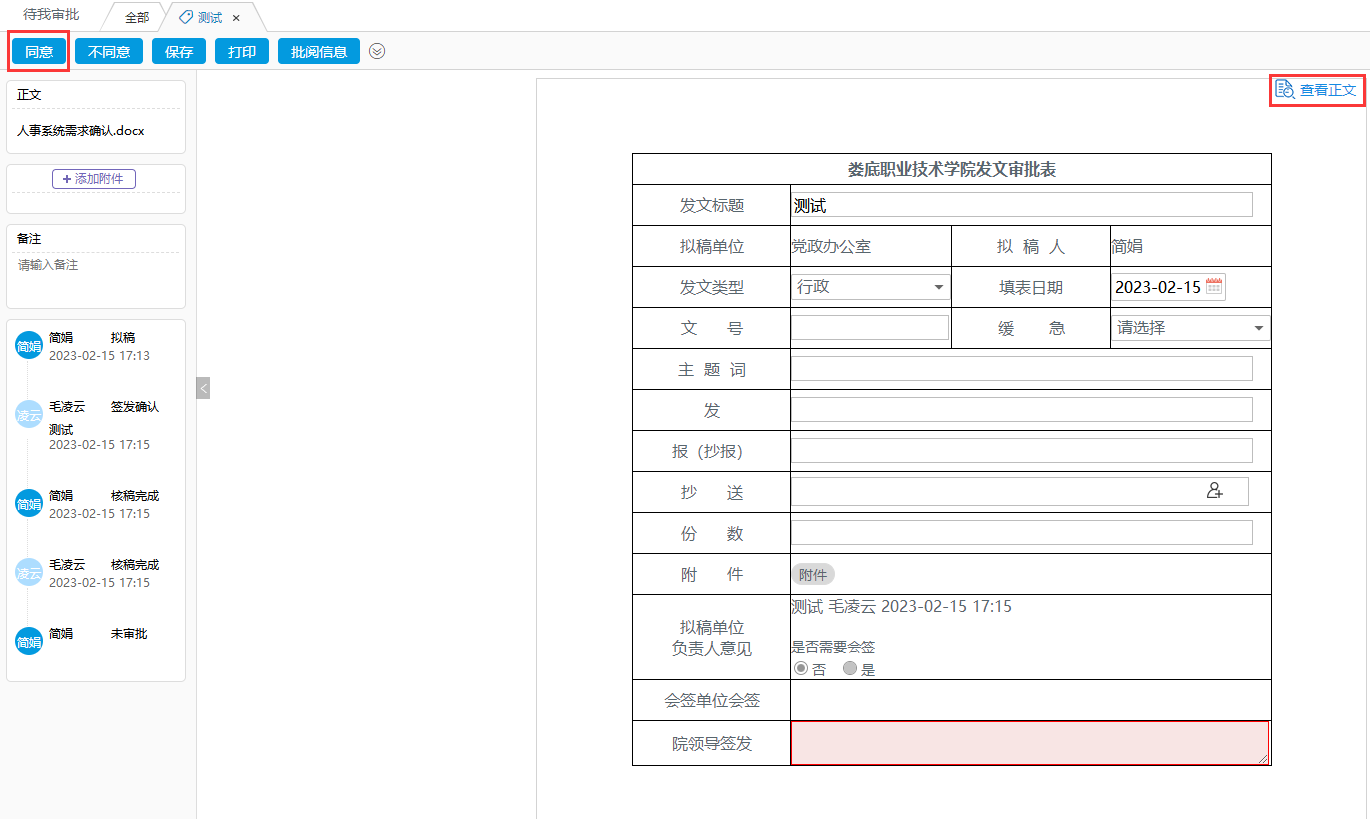Click the 查看正文 document icon

click(1285, 90)
